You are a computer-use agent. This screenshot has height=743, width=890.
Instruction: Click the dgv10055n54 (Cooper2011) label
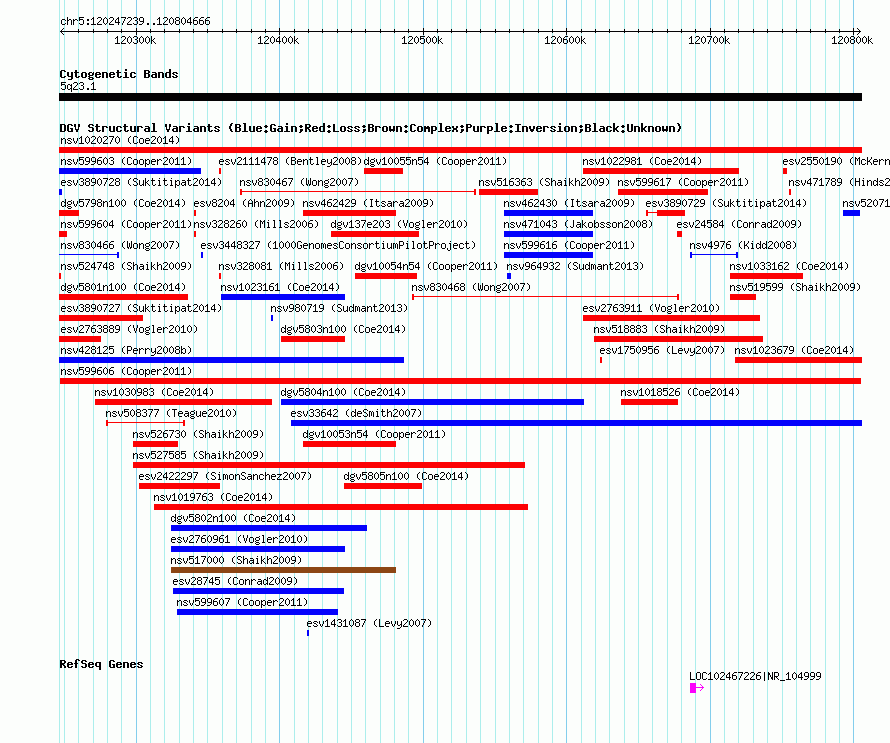pyautogui.click(x=435, y=161)
